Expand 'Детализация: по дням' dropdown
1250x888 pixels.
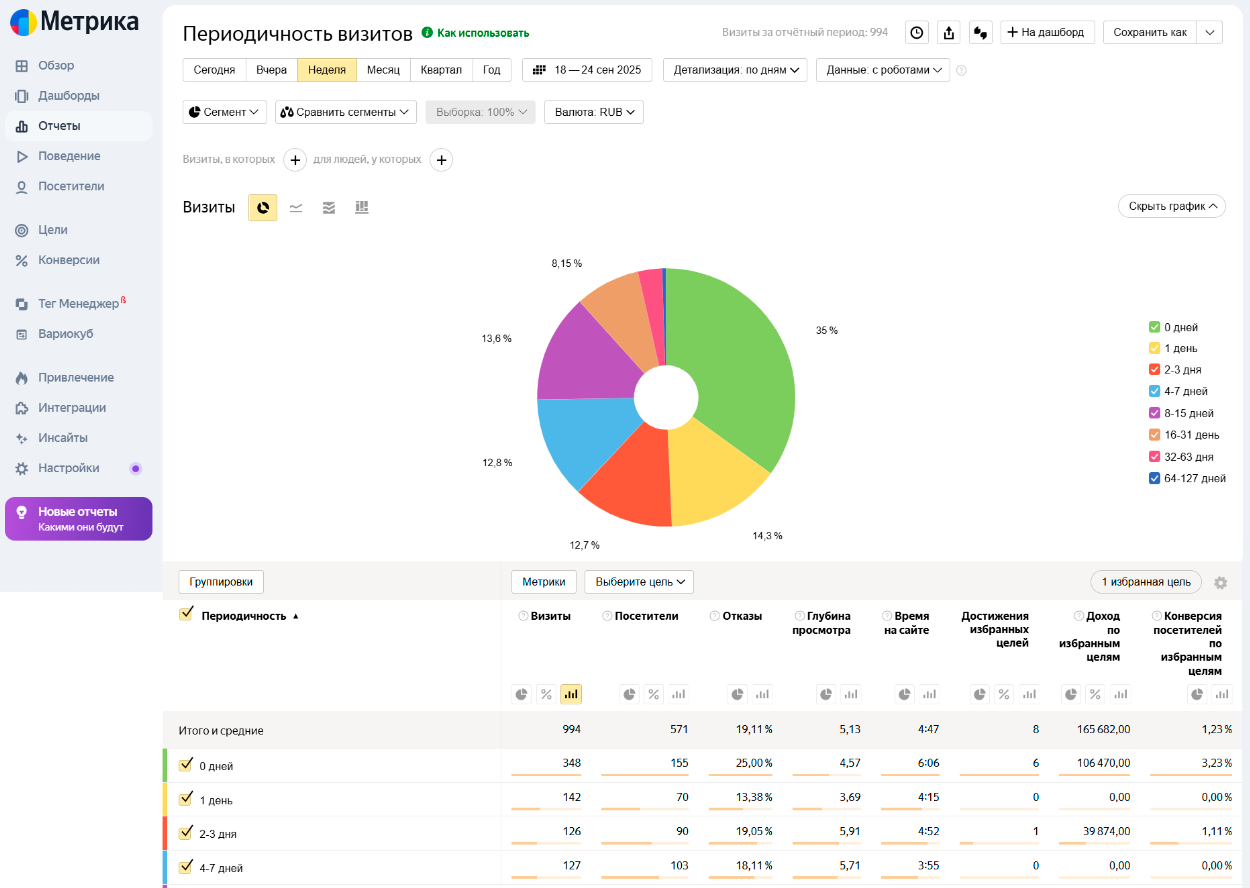pyautogui.click(x=735, y=70)
